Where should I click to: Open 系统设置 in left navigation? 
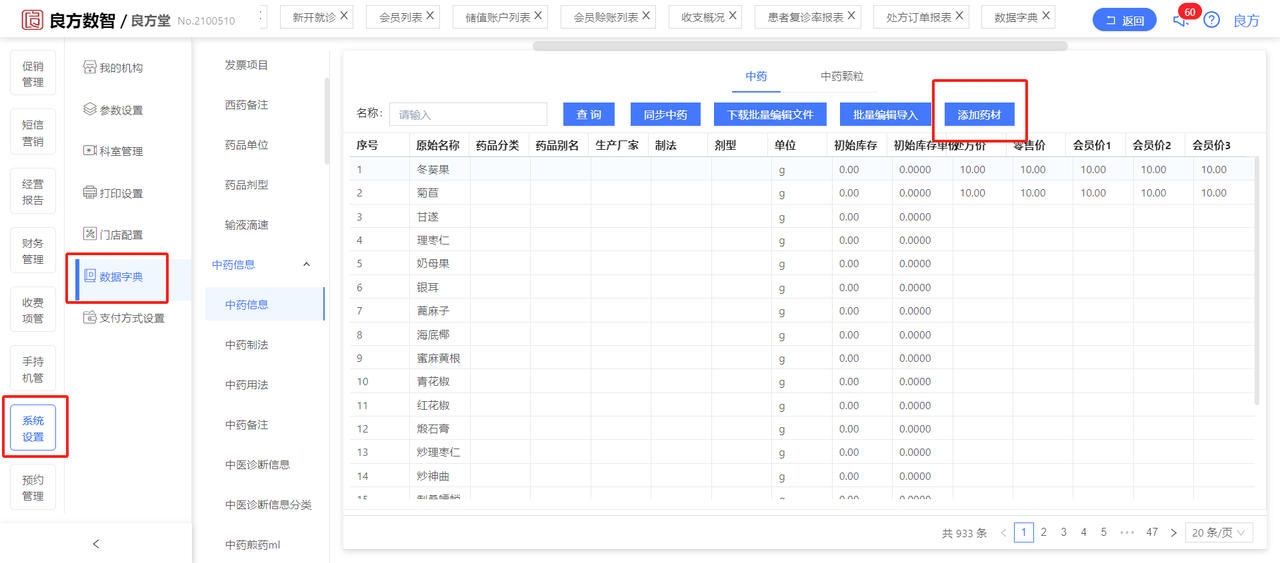(33, 428)
